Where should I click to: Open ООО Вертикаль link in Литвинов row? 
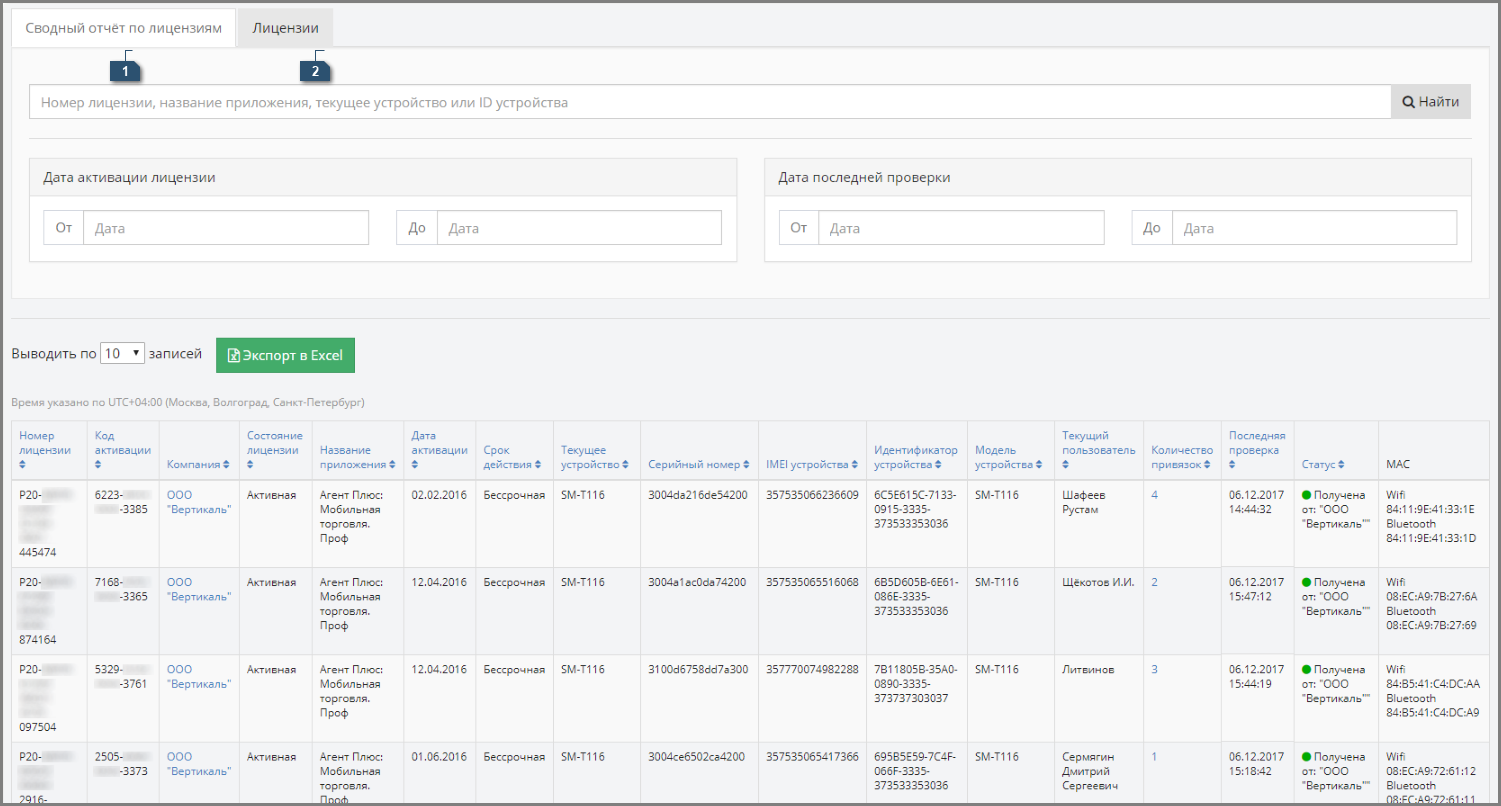199,676
